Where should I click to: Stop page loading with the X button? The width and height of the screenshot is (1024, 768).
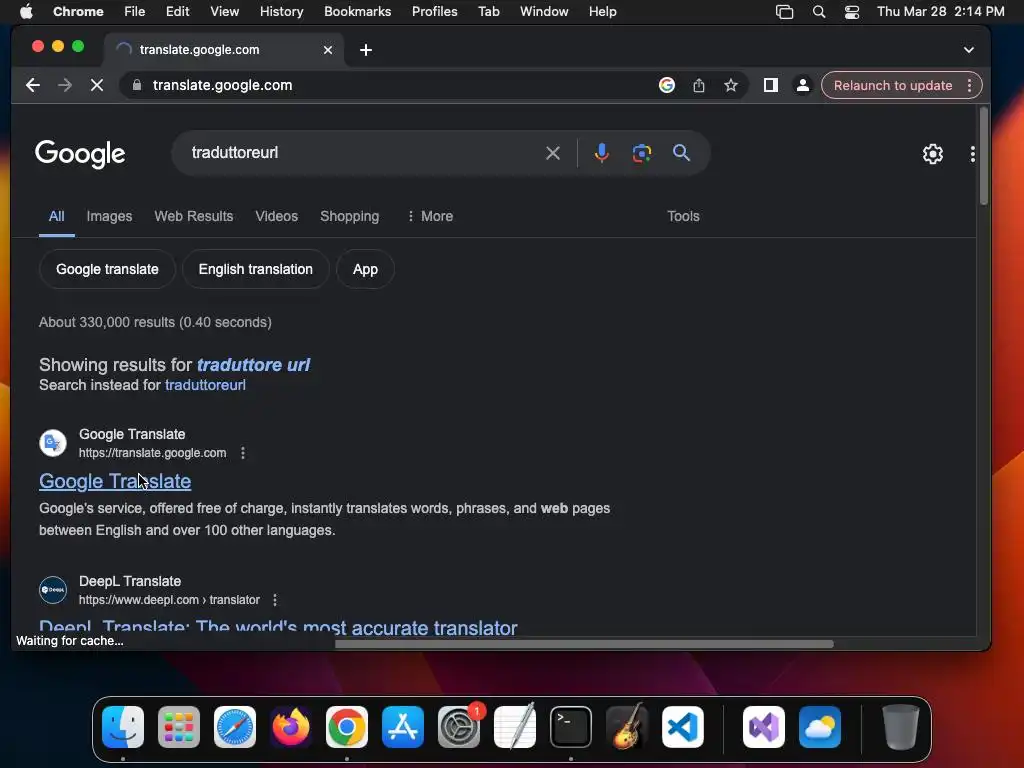(x=97, y=85)
